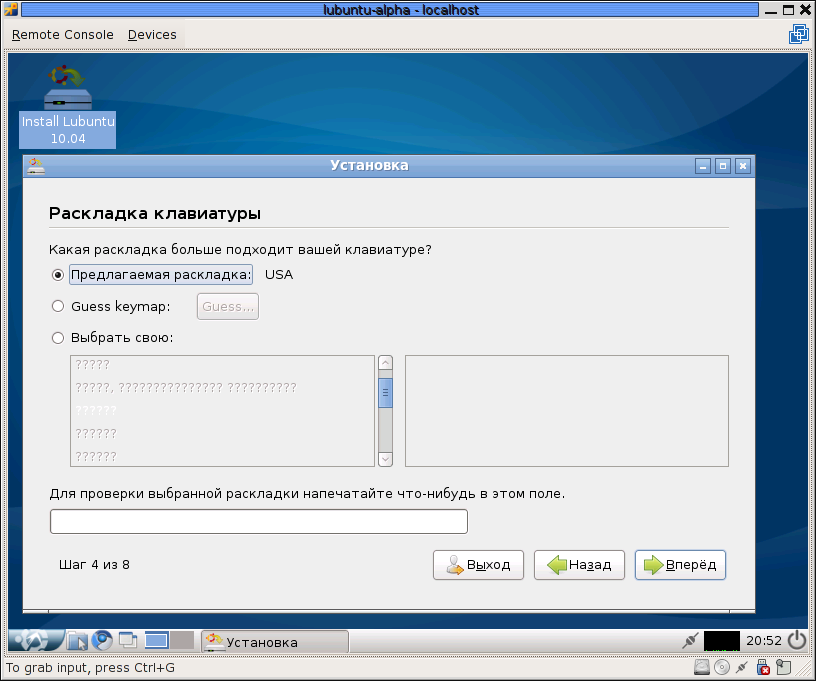Viewport: 816px width, 681px height.
Task: Click the network plug icon in the panel tray
Action: [690, 640]
